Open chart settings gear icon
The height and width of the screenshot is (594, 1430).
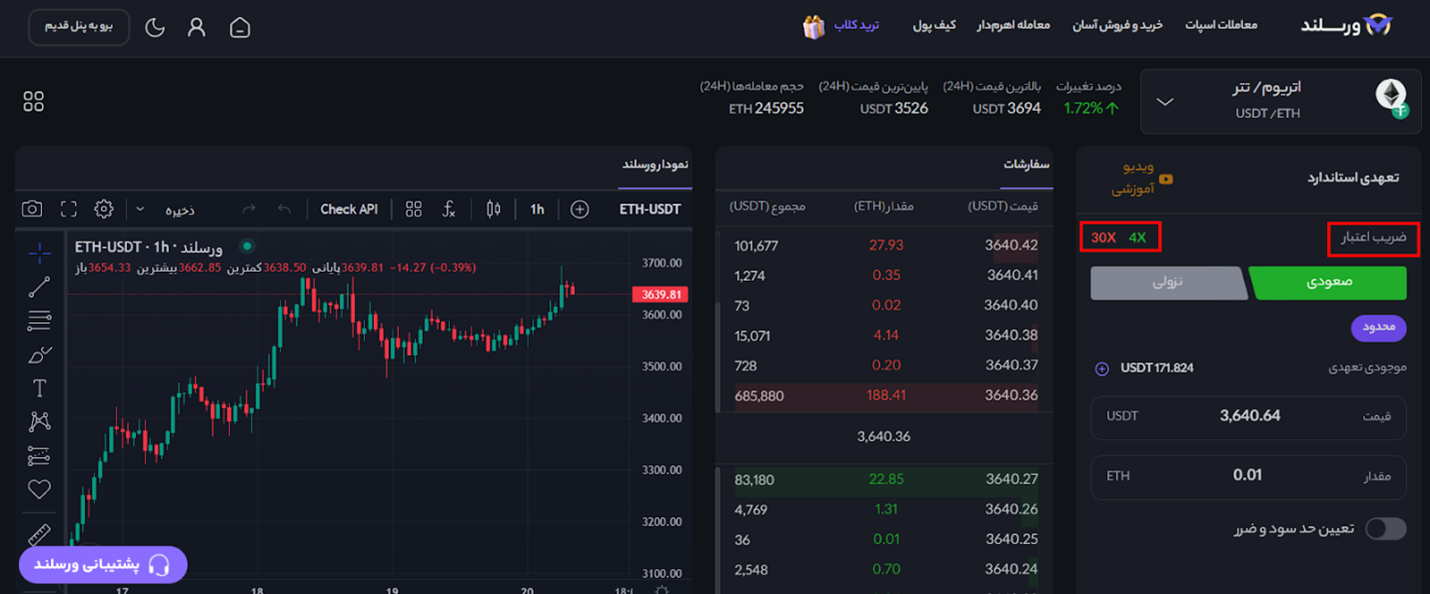pos(104,209)
